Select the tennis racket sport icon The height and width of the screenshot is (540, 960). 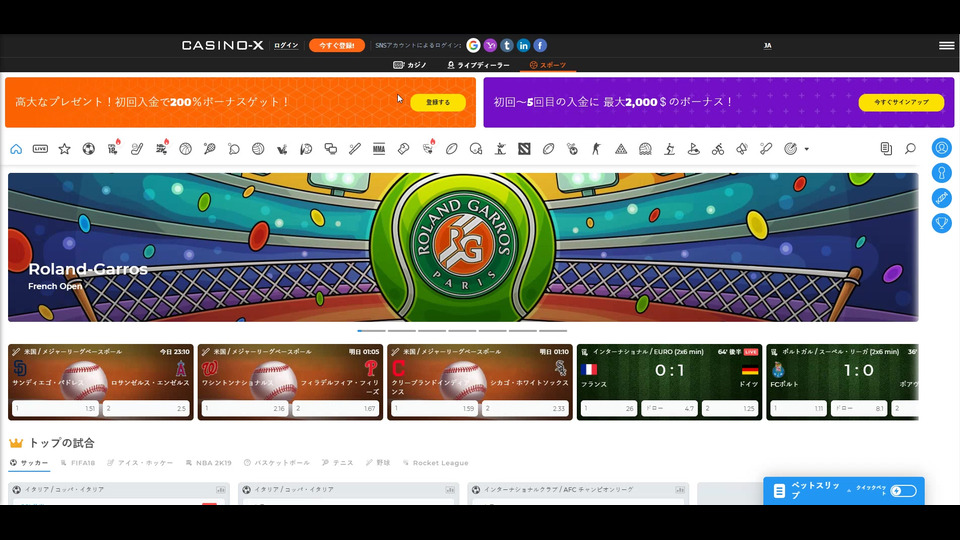coord(209,149)
